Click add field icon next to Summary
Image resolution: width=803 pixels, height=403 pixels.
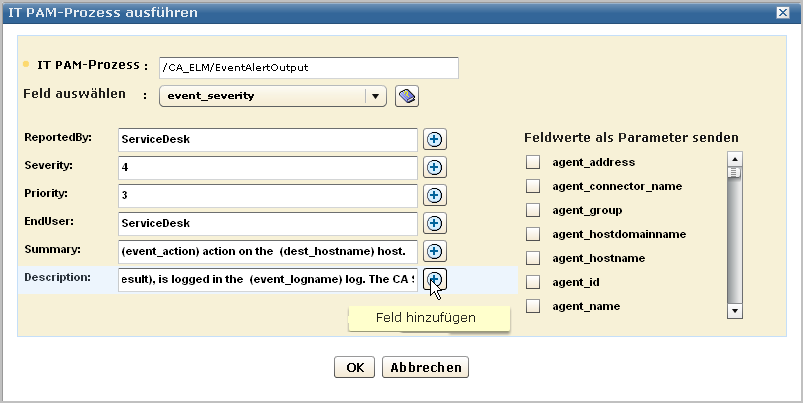pos(434,251)
